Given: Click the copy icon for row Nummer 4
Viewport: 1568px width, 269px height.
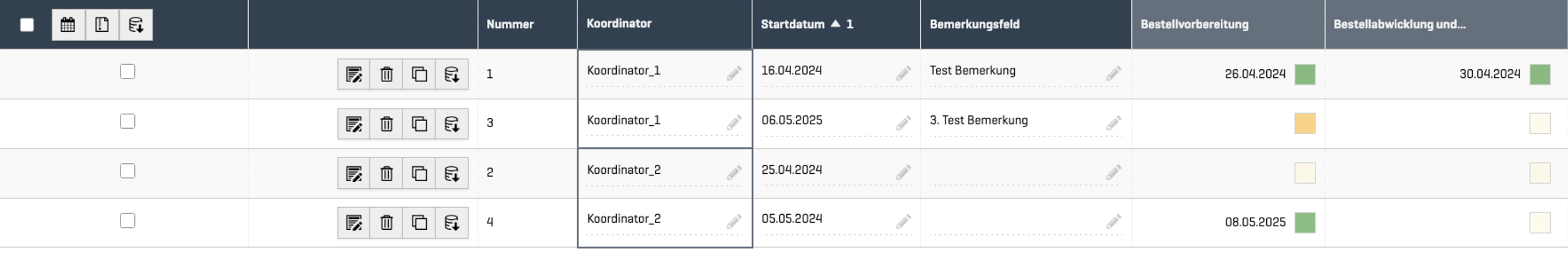Looking at the screenshot, I should point(419,223).
